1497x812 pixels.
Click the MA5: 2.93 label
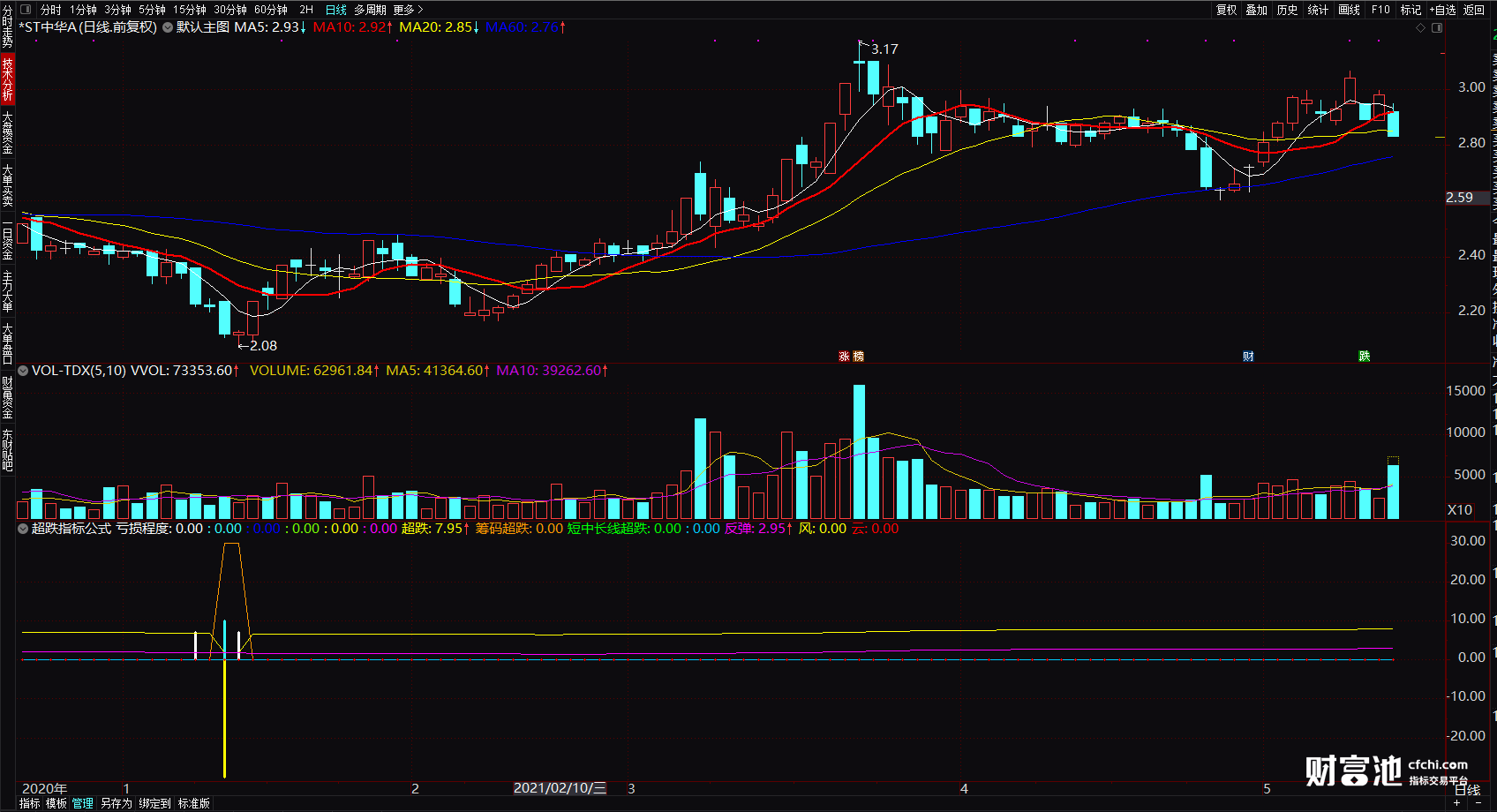click(270, 27)
